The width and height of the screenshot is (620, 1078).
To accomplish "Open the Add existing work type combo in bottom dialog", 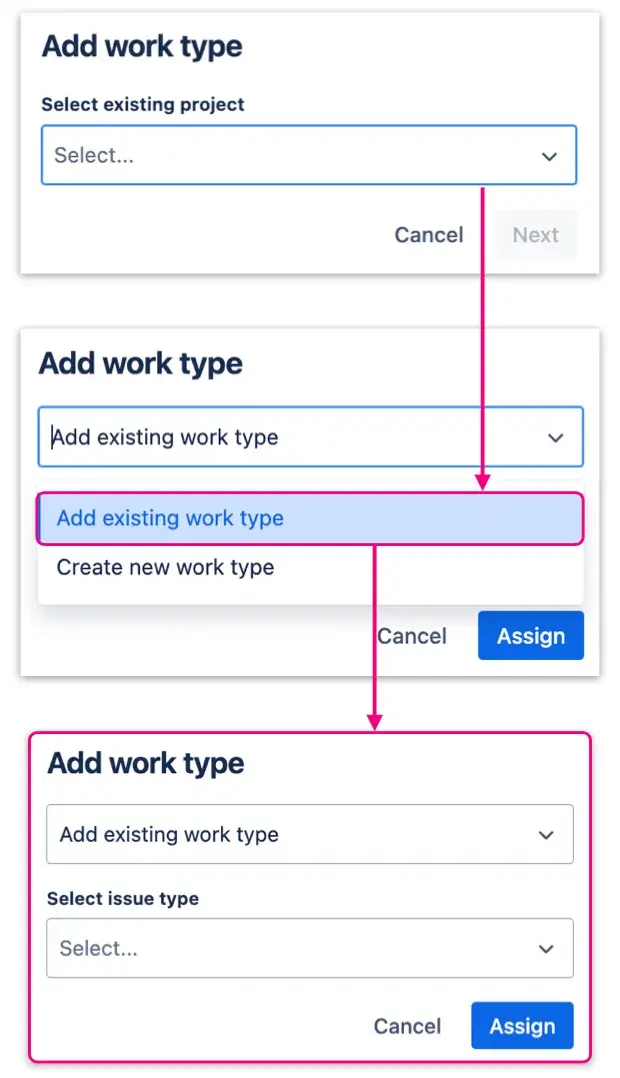I will (310, 834).
